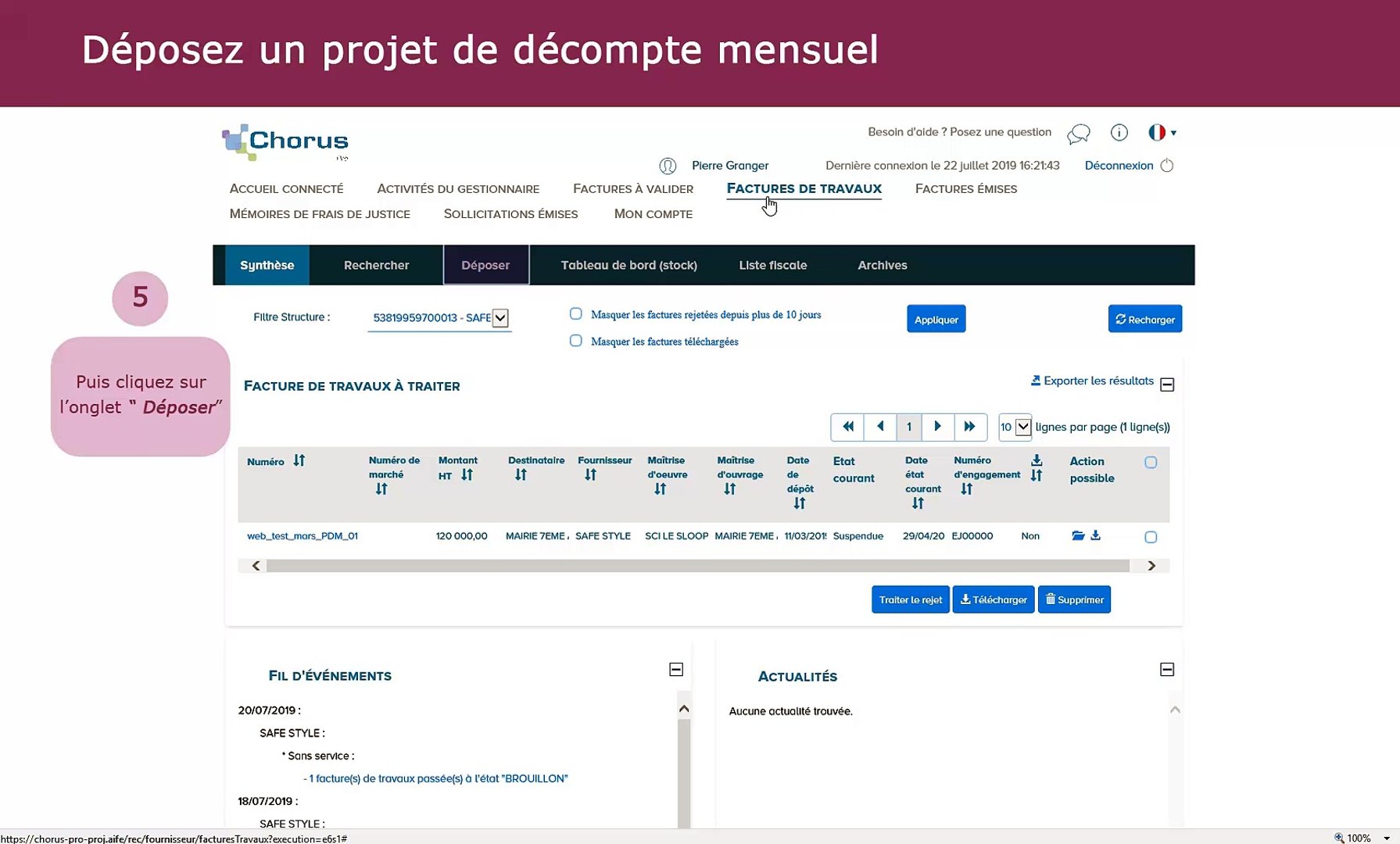Switch to the Archives tab

point(883,265)
